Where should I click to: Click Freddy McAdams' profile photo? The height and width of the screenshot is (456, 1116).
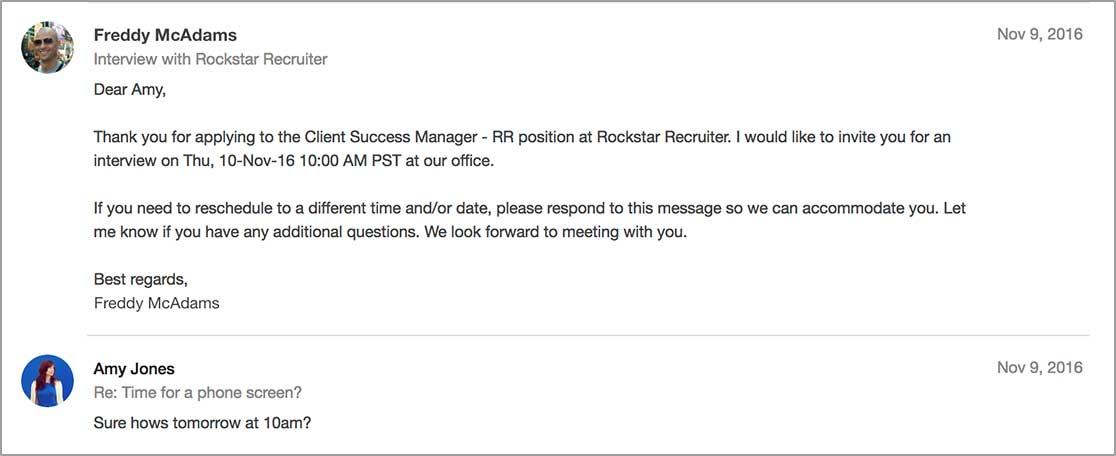[x=47, y=47]
